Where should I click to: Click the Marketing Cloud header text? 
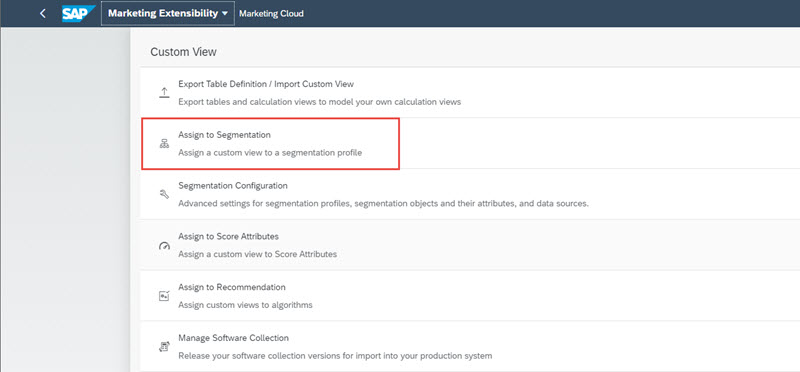tap(271, 14)
